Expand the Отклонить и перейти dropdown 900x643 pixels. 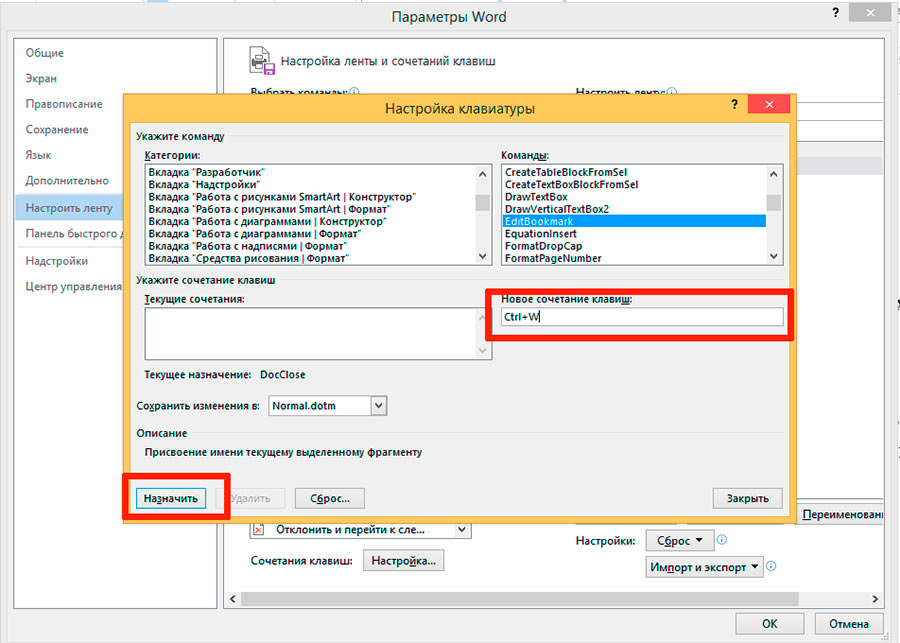click(461, 530)
